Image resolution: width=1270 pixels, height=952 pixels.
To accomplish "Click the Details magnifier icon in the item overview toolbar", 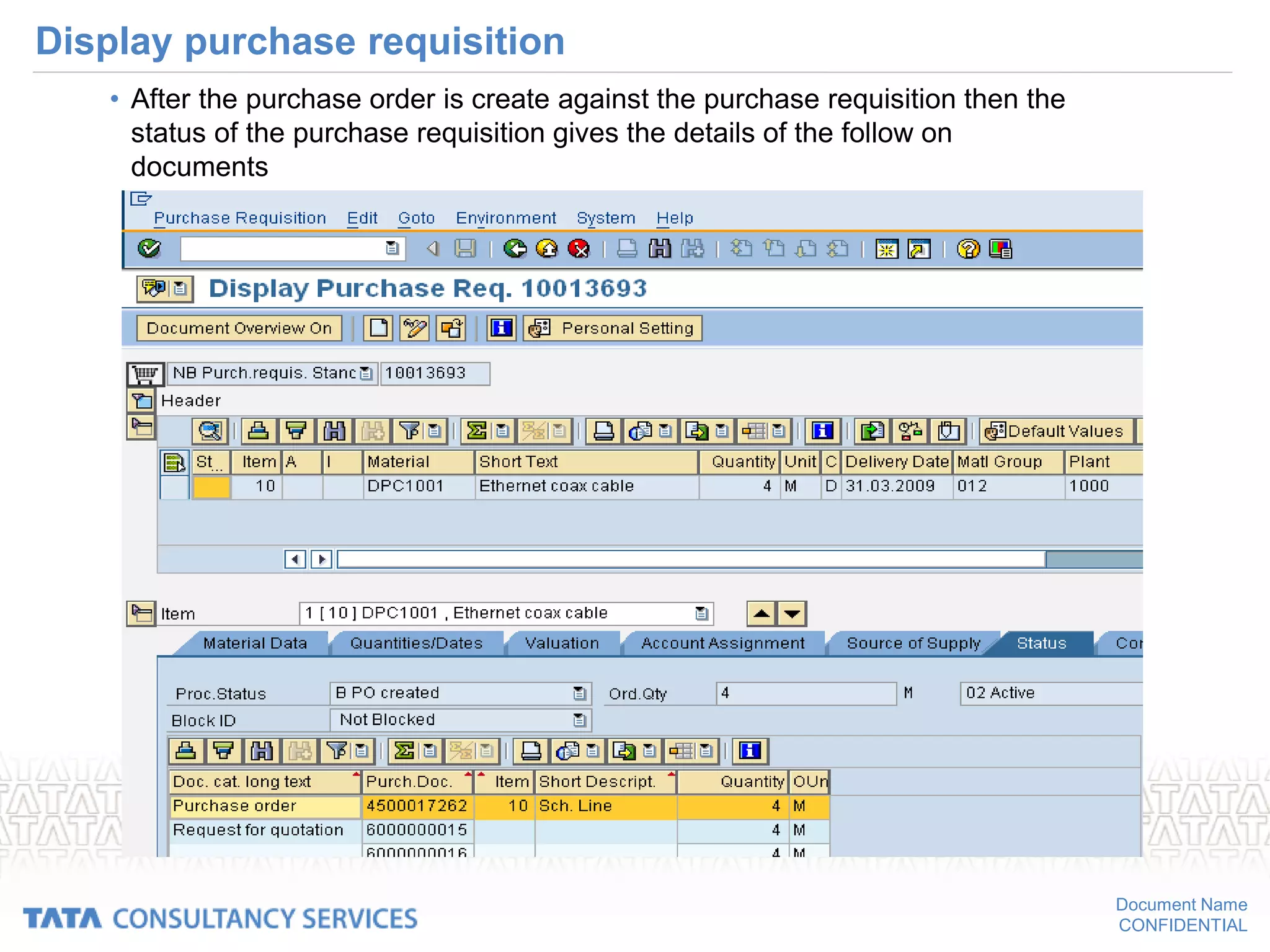I will point(210,431).
